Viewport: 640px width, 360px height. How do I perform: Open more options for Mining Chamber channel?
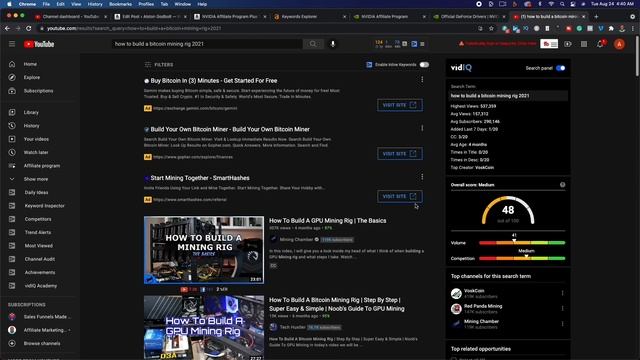coord(562,324)
